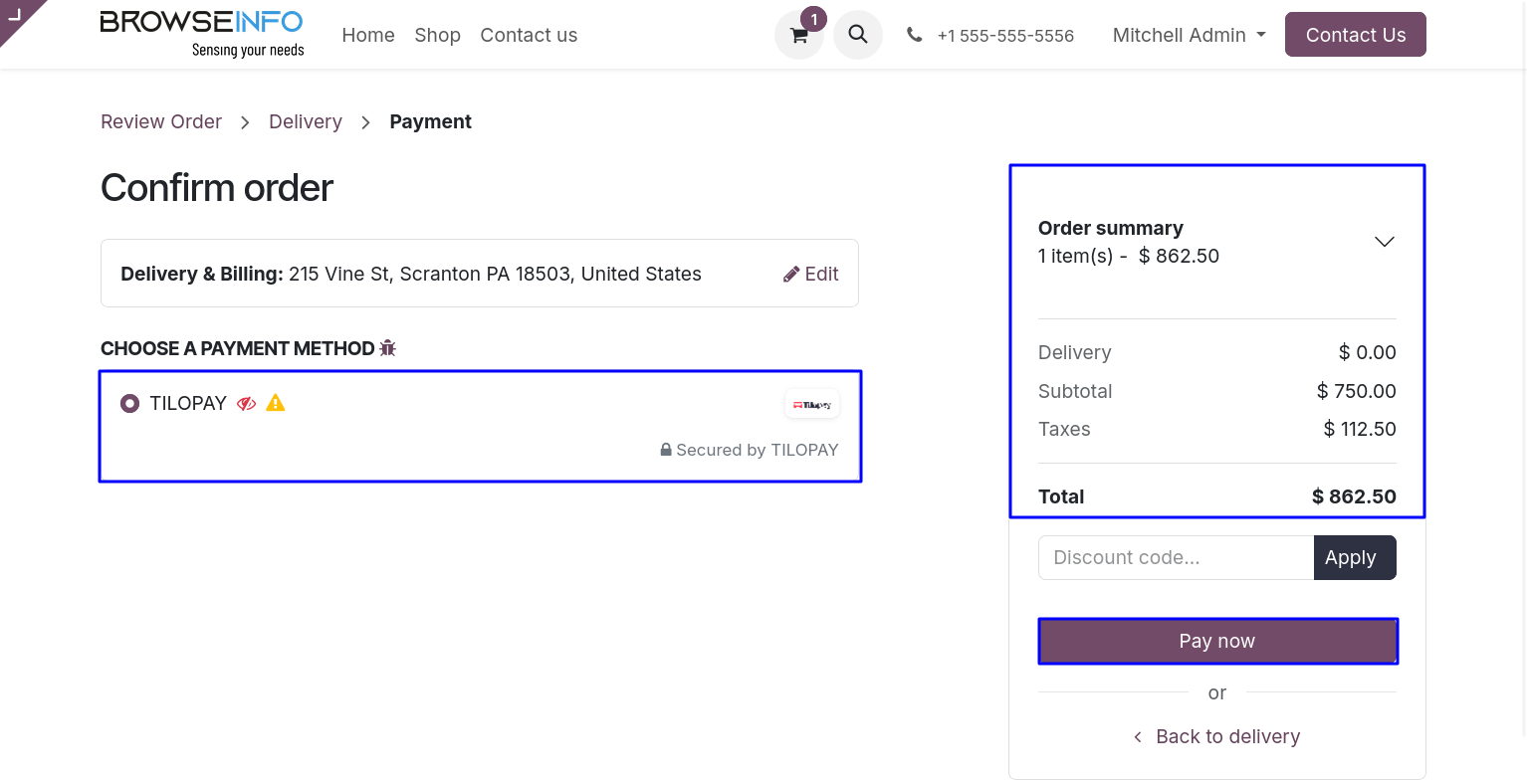
Task: Click the yellow warning triangle icon
Action: pos(276,402)
